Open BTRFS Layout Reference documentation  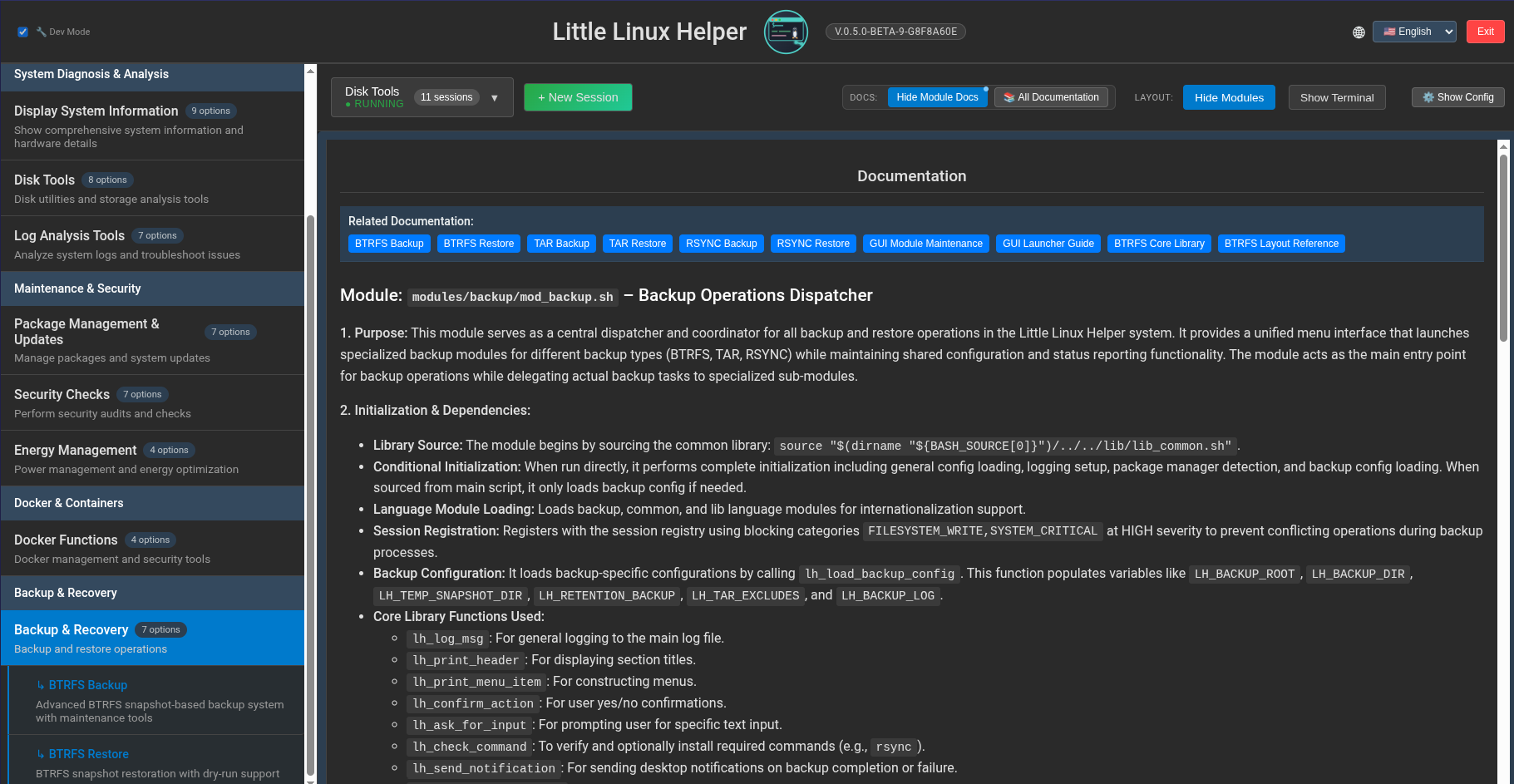pyautogui.click(x=1281, y=244)
